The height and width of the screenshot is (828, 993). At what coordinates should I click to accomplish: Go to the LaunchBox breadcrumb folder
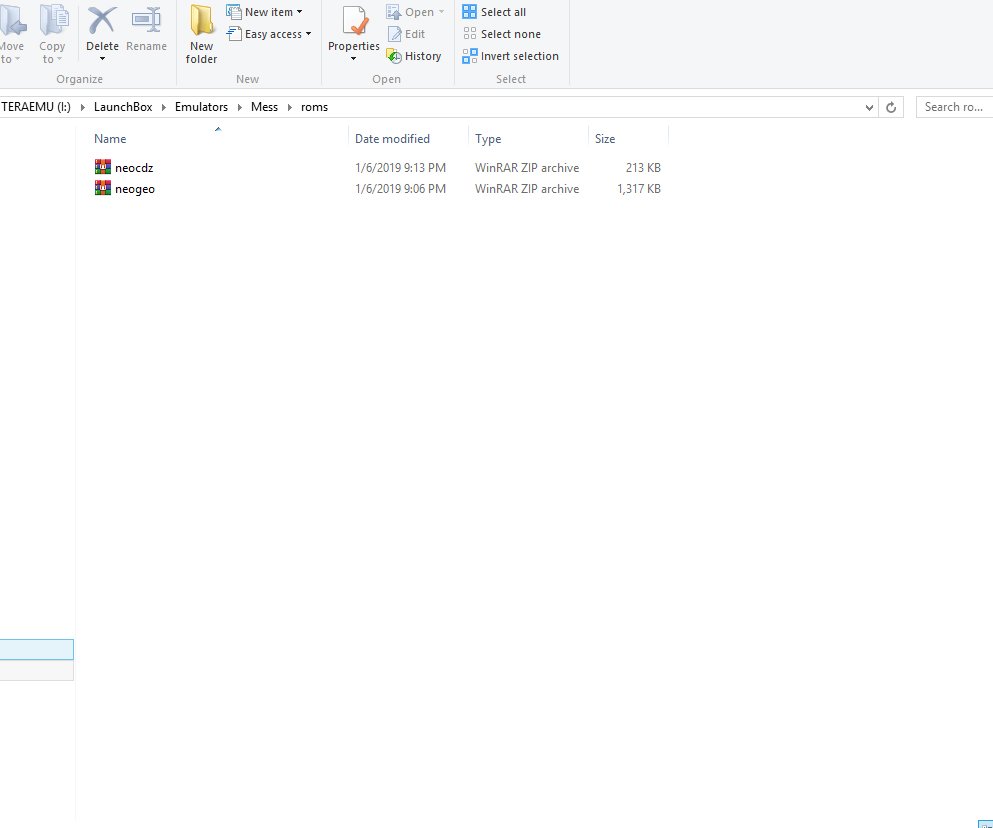[x=123, y=107]
